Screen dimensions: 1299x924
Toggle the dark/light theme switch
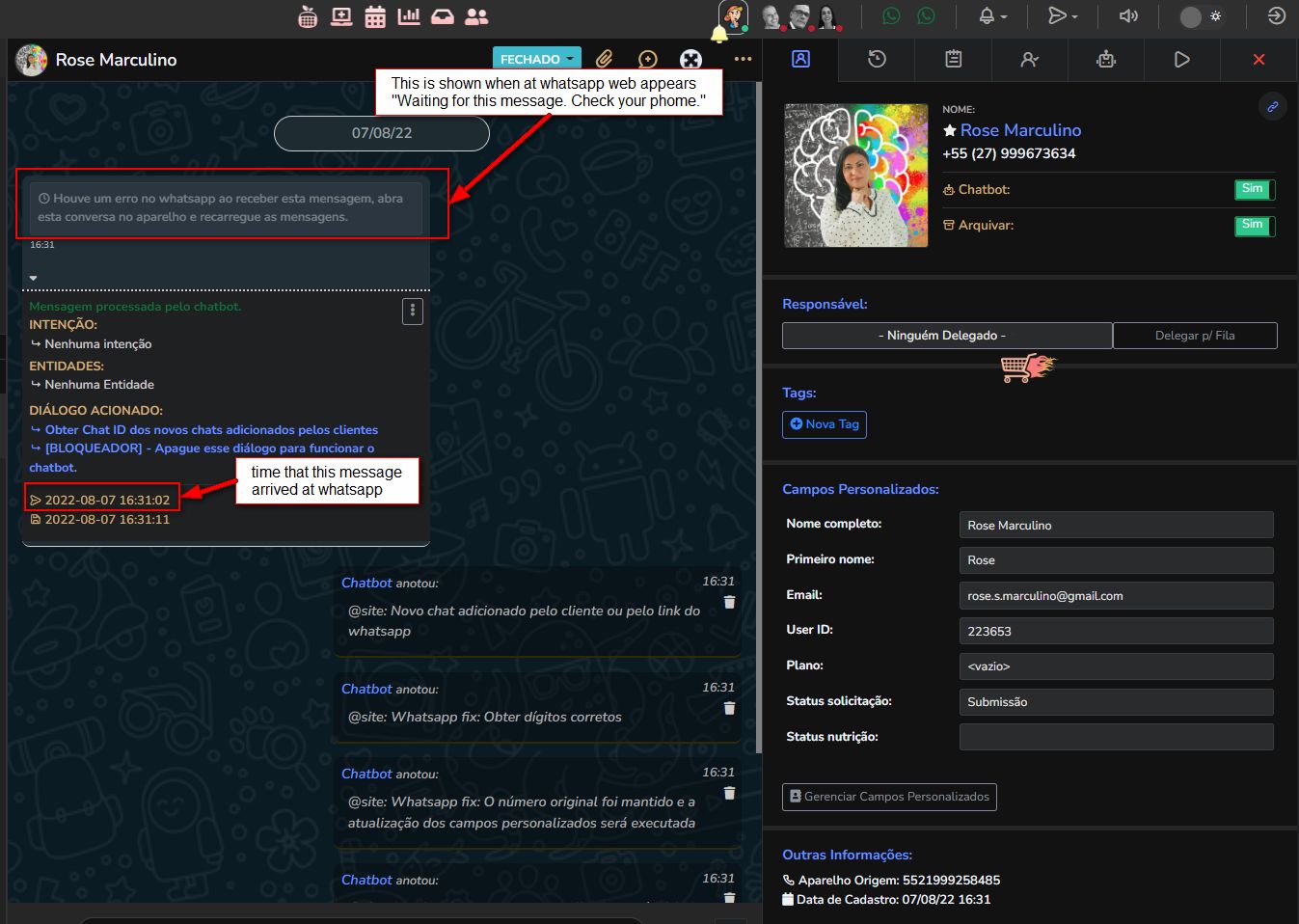pos(1202,16)
